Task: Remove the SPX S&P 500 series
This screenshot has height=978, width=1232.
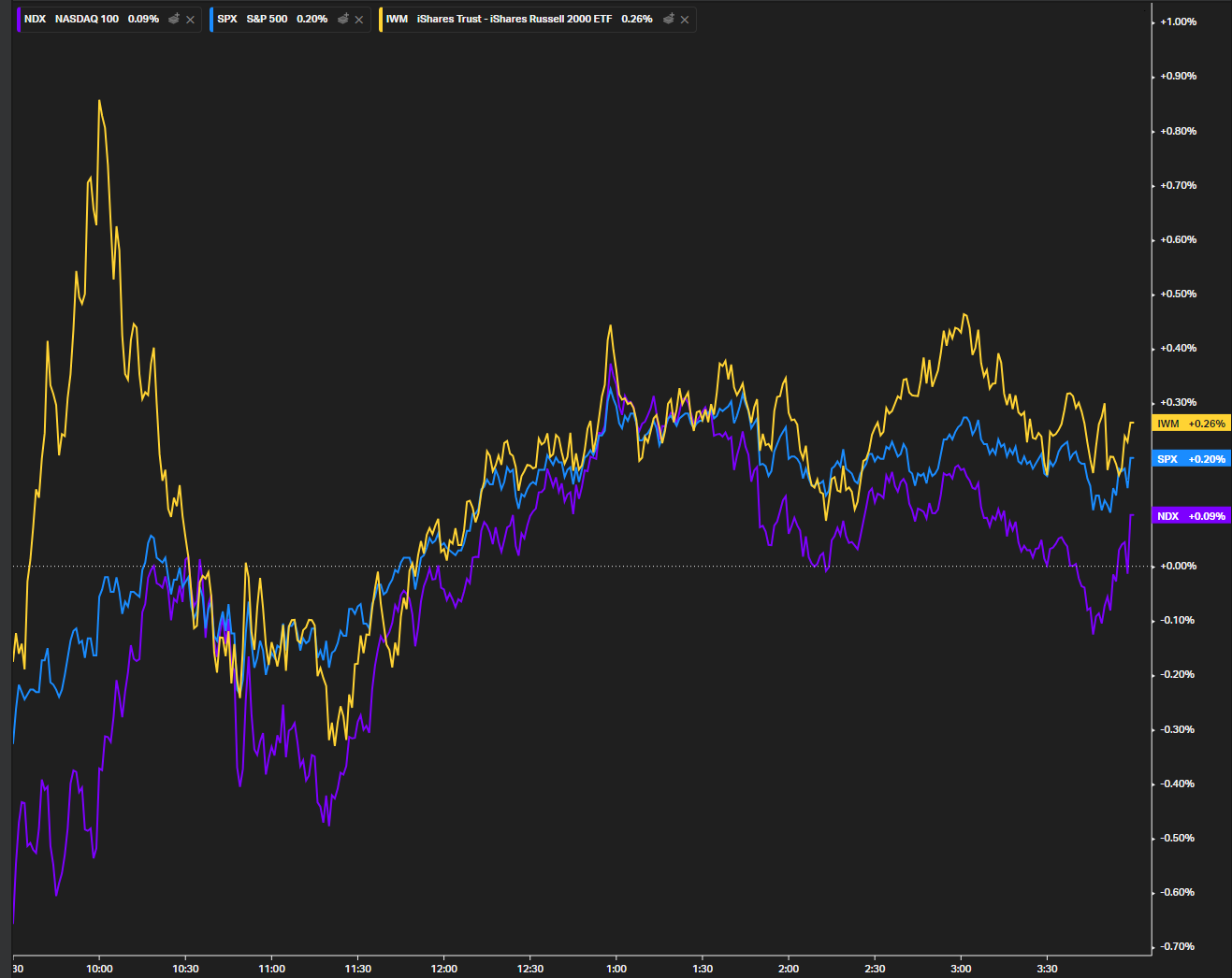Action: (x=359, y=20)
